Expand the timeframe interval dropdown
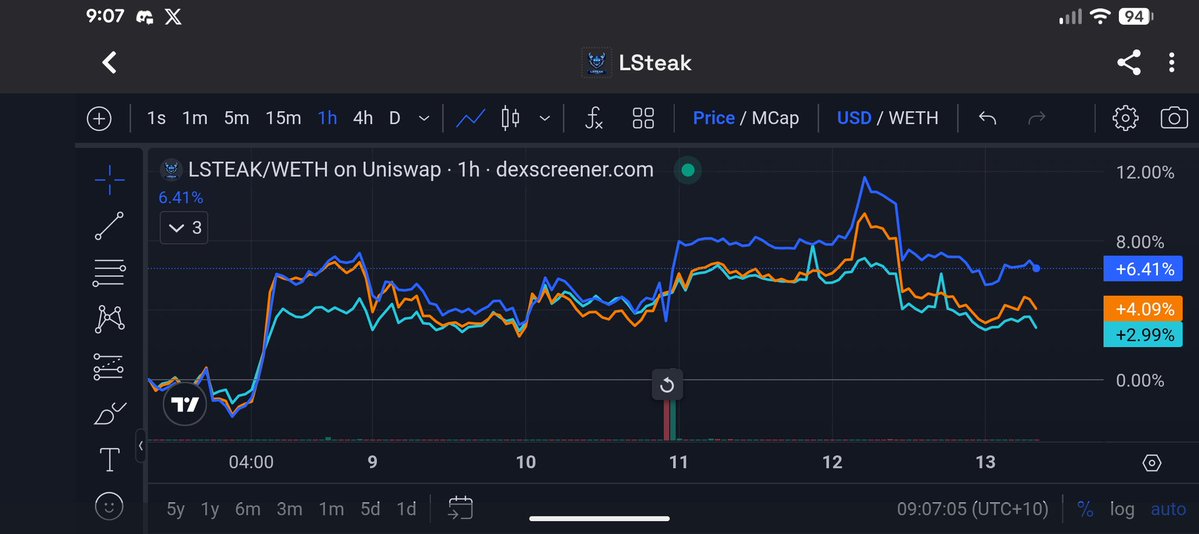Image resolution: width=1199 pixels, height=534 pixels. (x=424, y=119)
